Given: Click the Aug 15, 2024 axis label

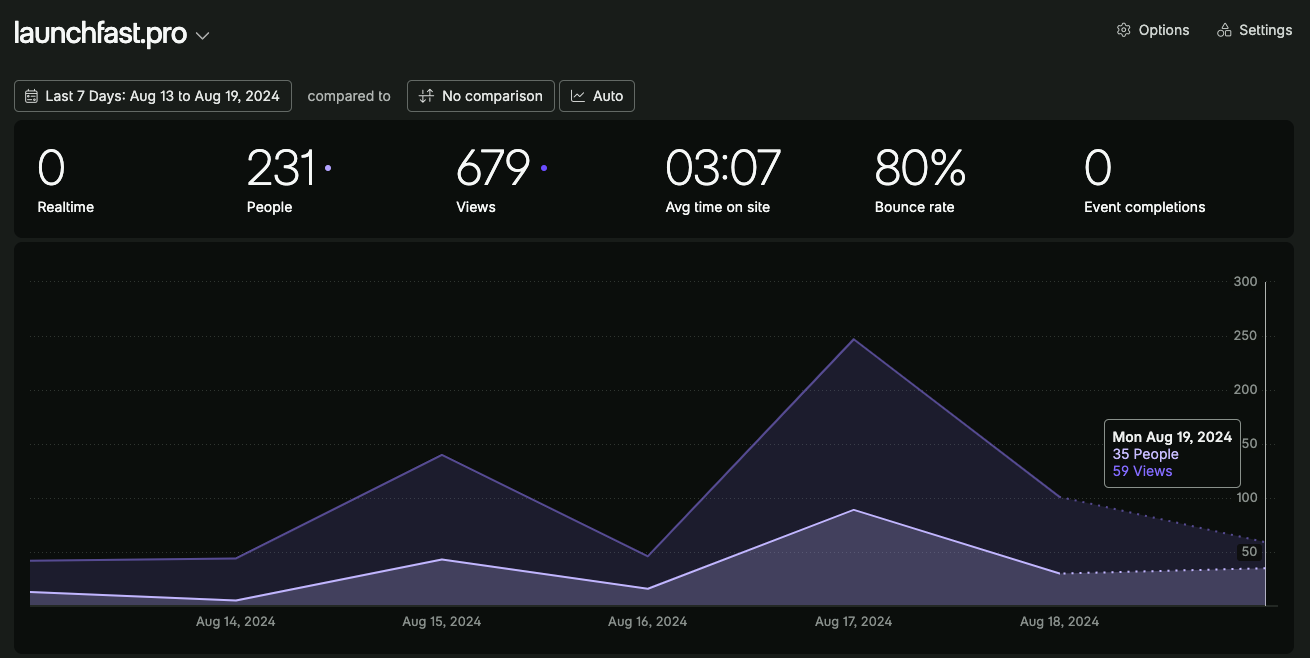Looking at the screenshot, I should pos(441,621).
